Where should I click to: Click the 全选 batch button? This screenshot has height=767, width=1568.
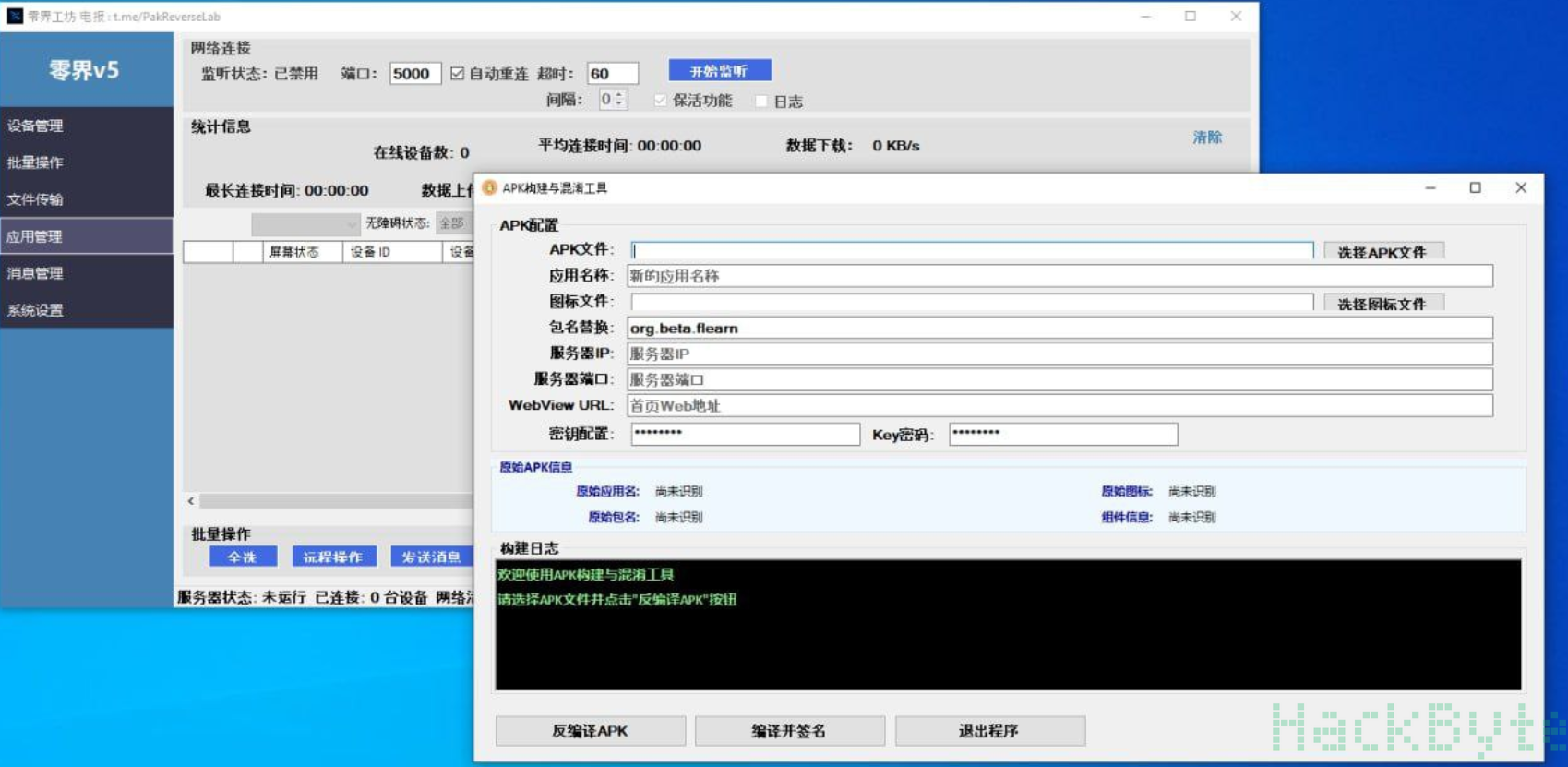pyautogui.click(x=243, y=557)
